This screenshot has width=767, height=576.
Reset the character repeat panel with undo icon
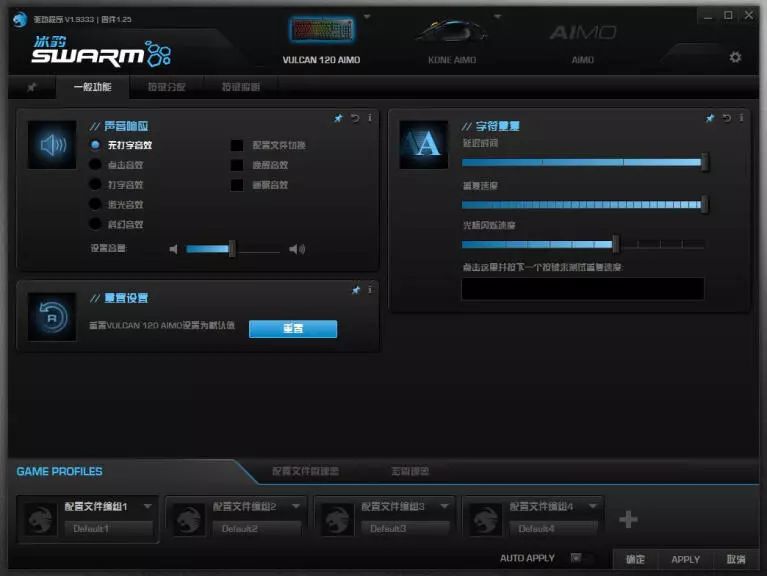tap(726, 118)
